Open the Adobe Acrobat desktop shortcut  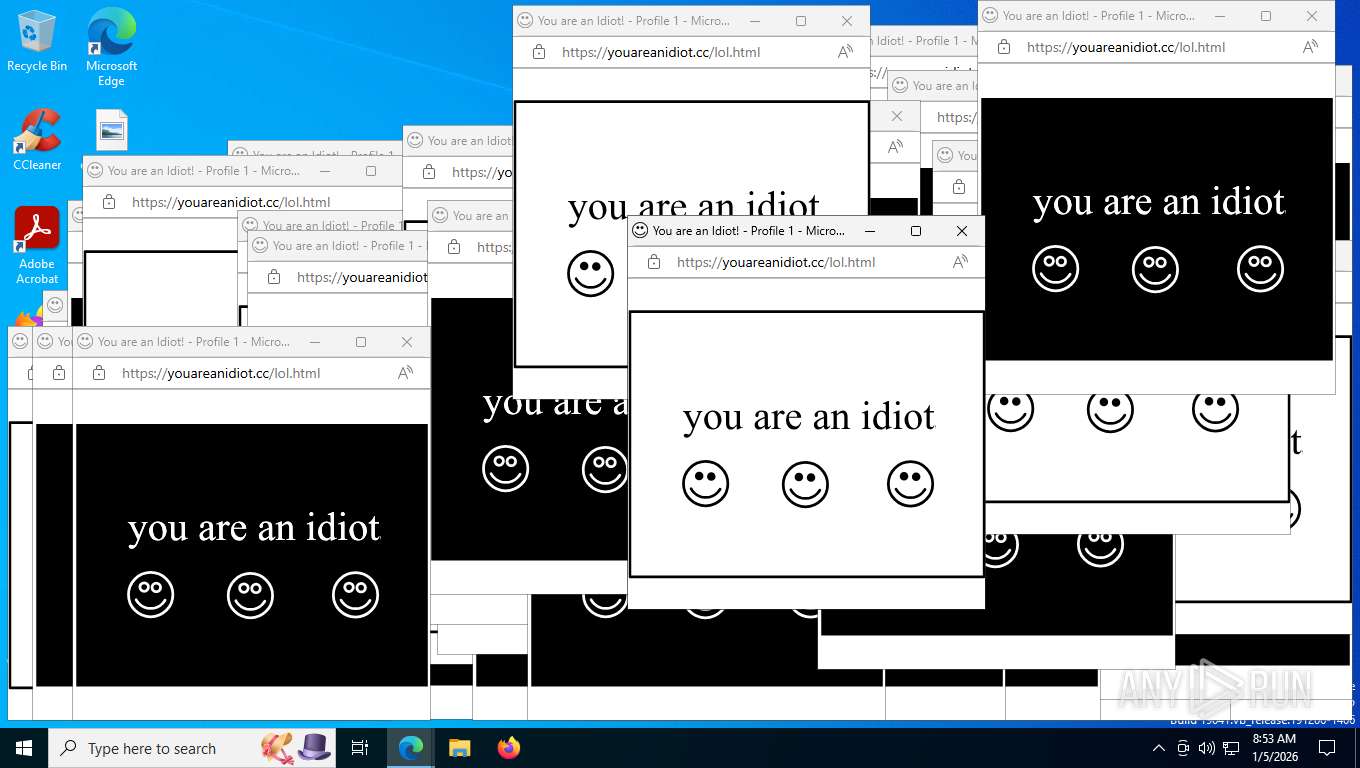(37, 245)
